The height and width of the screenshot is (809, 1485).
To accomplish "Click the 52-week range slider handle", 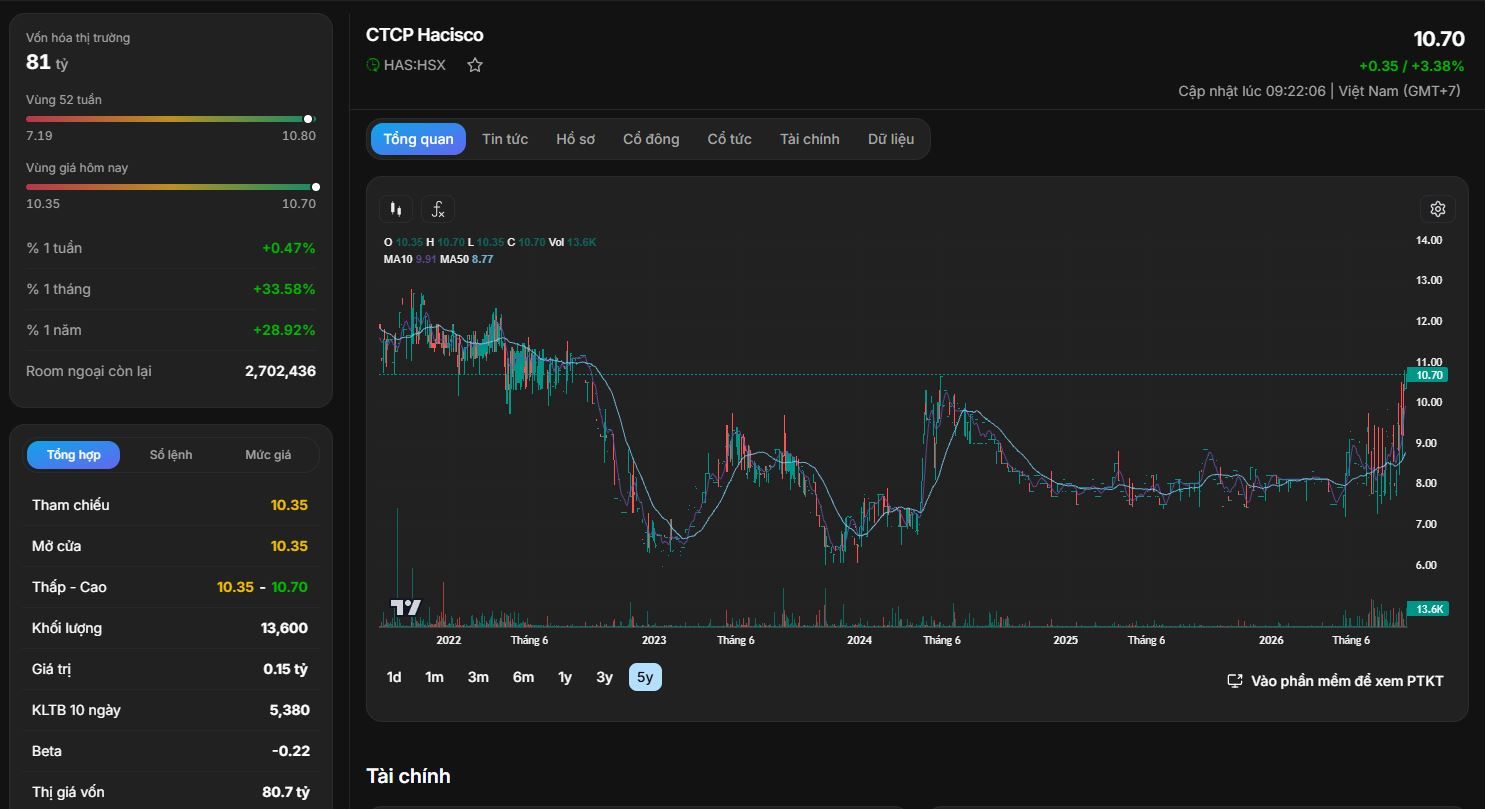I will point(308,119).
